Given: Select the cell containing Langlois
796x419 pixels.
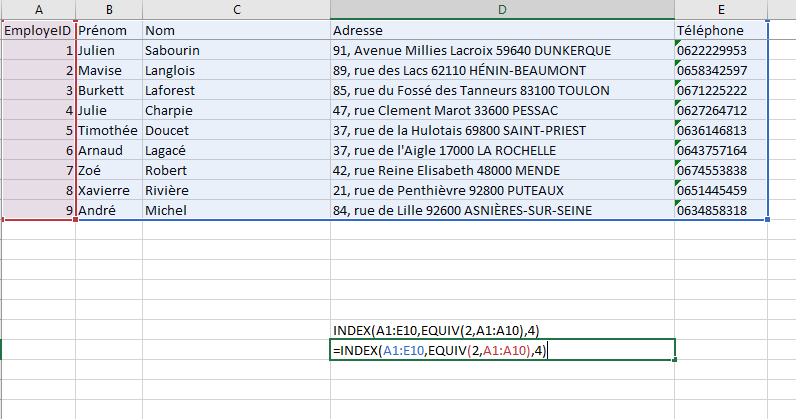Looking at the screenshot, I should pos(237,70).
